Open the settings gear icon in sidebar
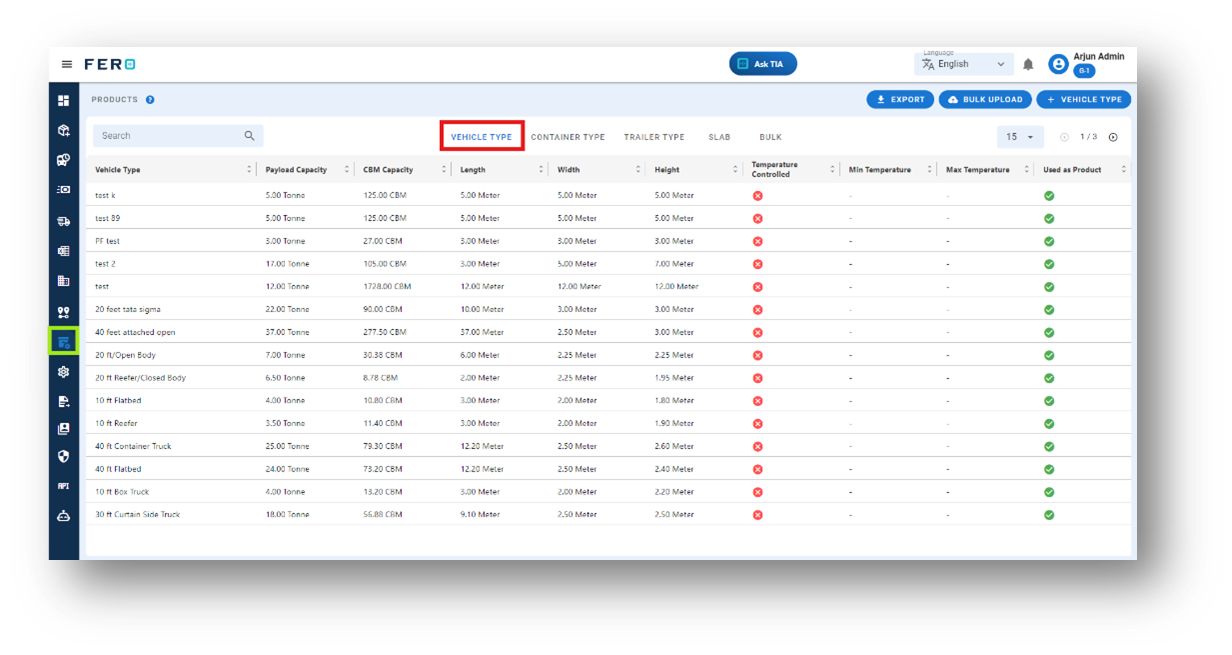Image resolution: width=1232 pixels, height=655 pixels. [x=64, y=372]
